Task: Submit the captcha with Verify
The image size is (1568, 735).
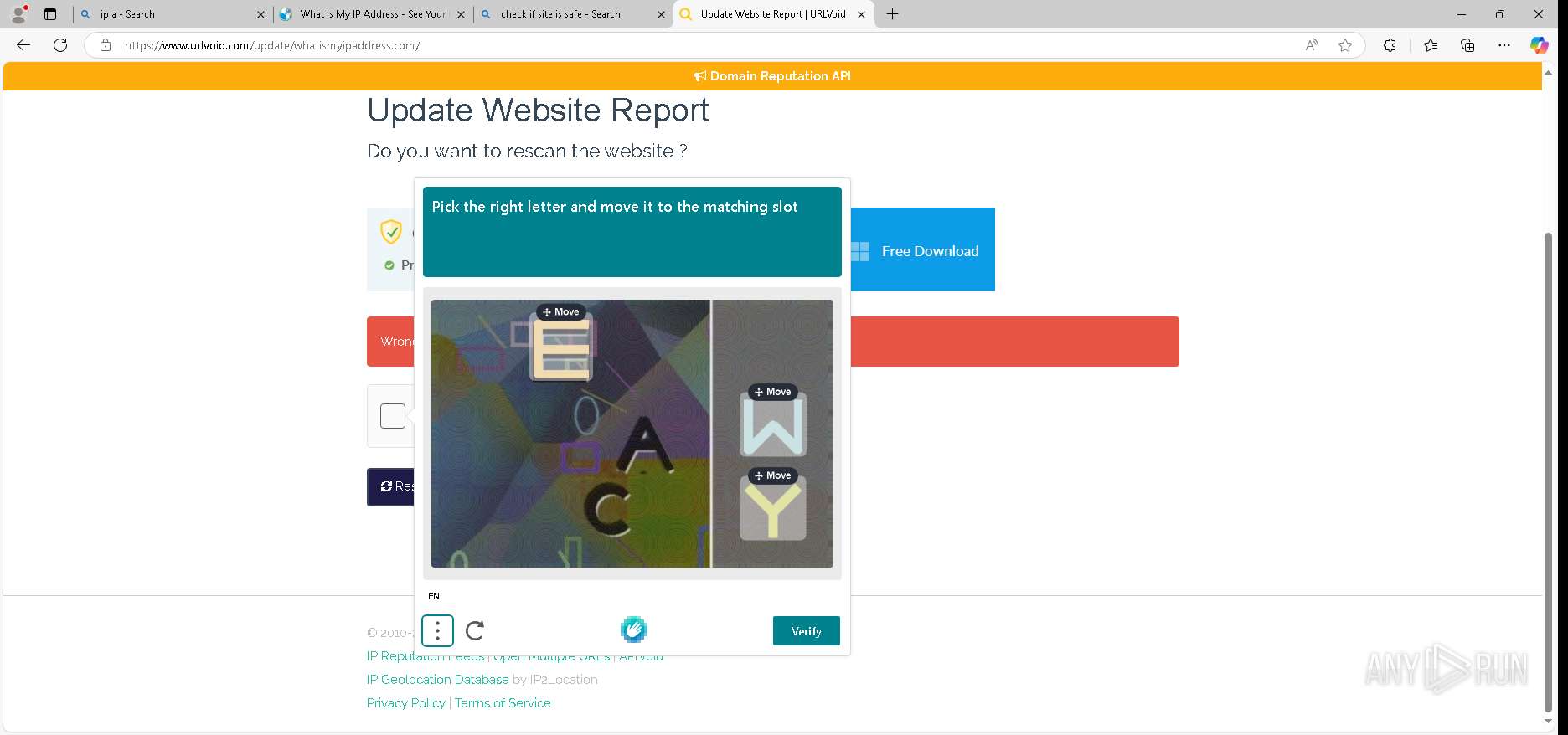Action: [806, 631]
